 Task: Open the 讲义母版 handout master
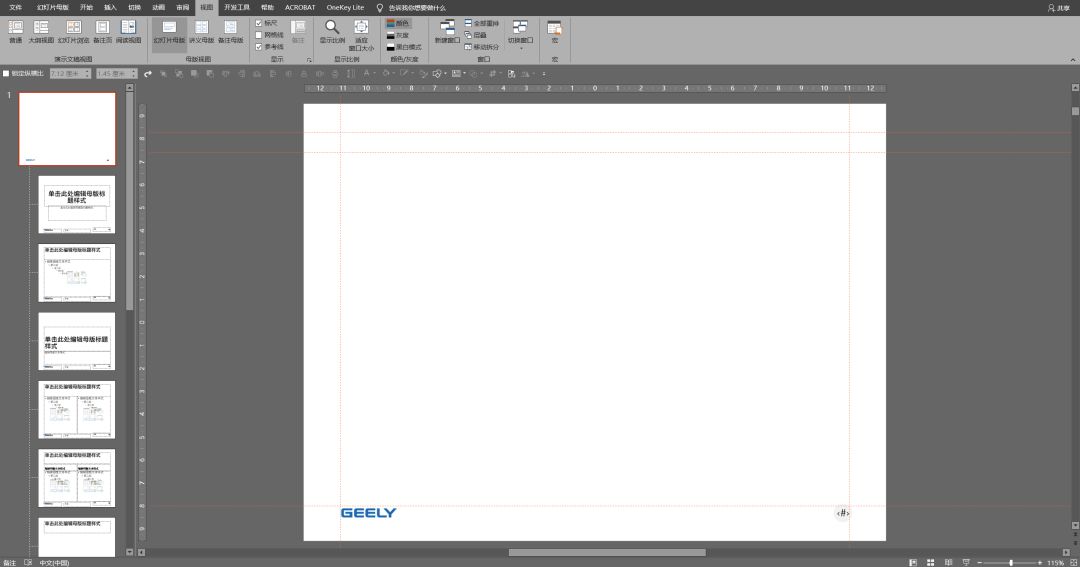click(x=201, y=31)
